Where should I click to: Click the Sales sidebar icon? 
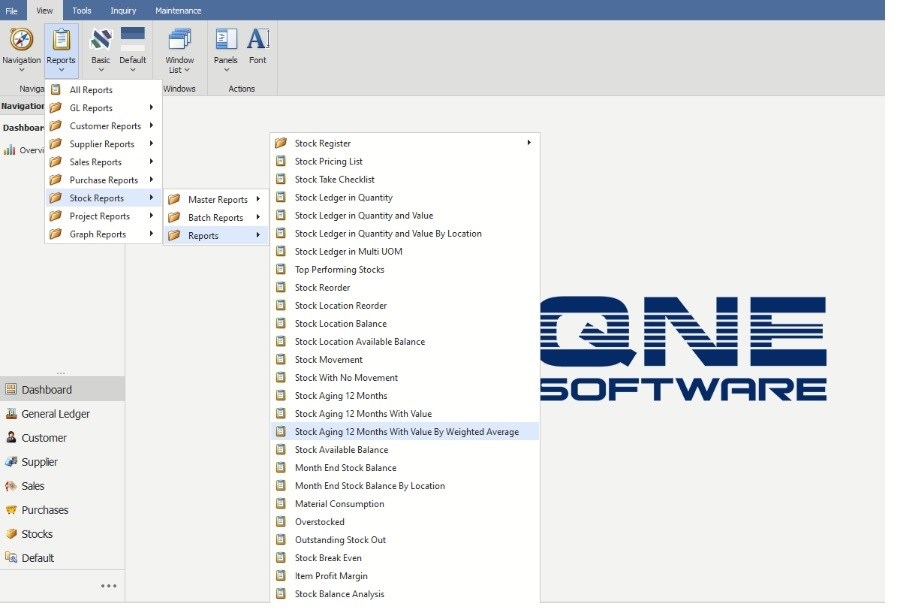pyautogui.click(x=11, y=486)
